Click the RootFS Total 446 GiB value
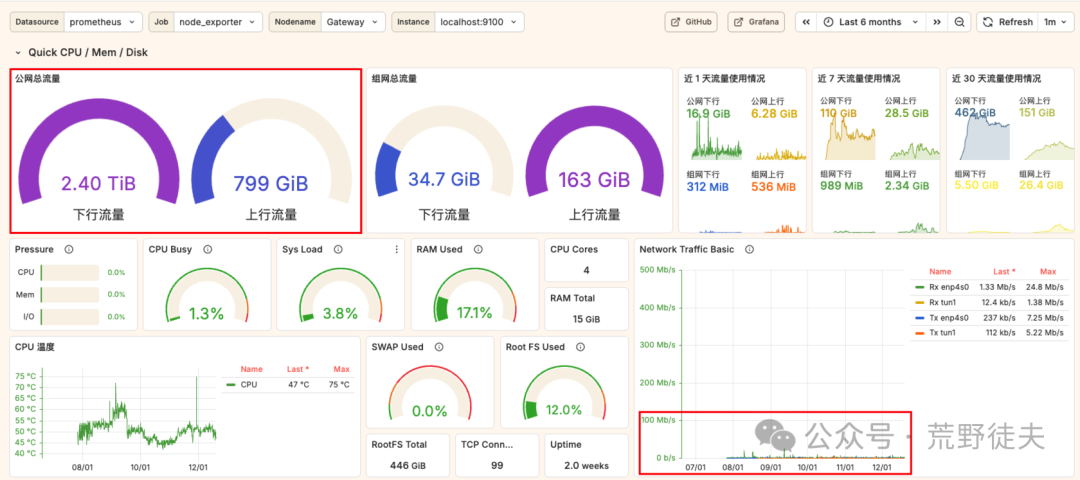Image resolution: width=1080 pixels, height=480 pixels. point(407,466)
